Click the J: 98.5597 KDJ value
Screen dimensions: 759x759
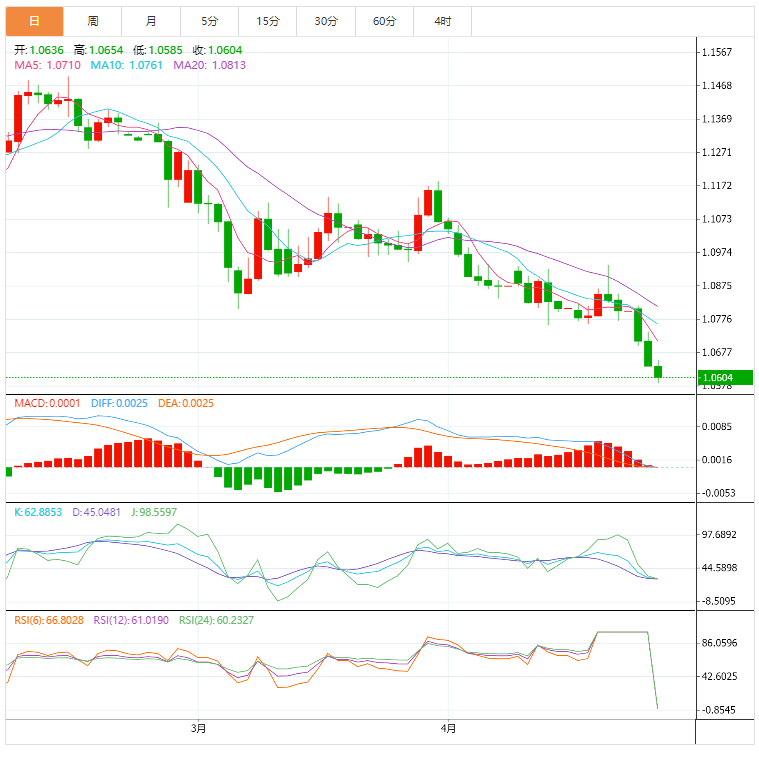(x=154, y=512)
